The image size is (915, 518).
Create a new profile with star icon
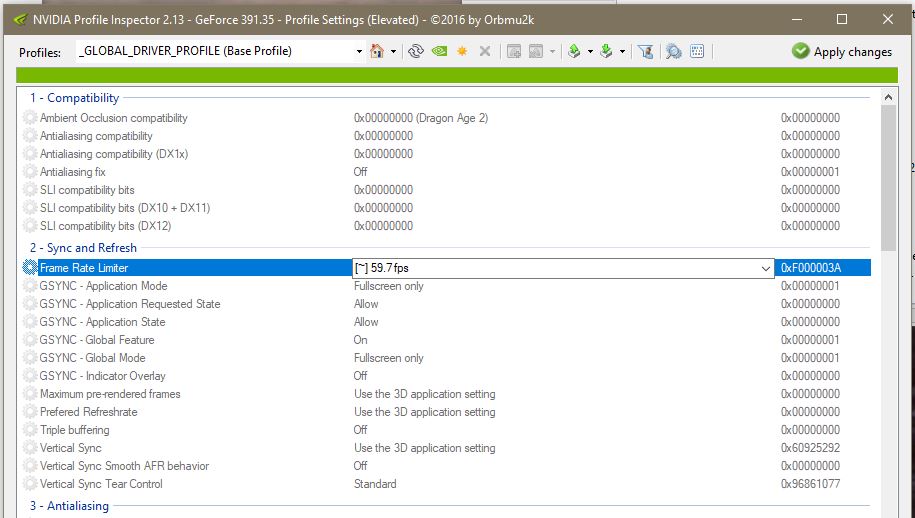point(462,51)
